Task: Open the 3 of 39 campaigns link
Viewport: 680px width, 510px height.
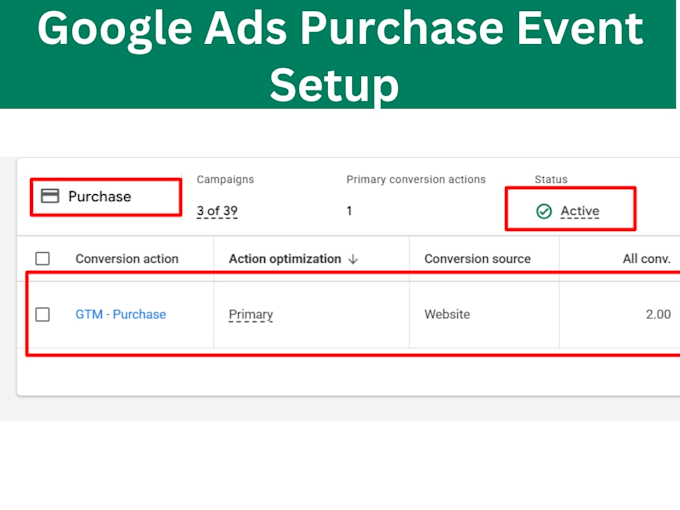Action: (x=217, y=211)
